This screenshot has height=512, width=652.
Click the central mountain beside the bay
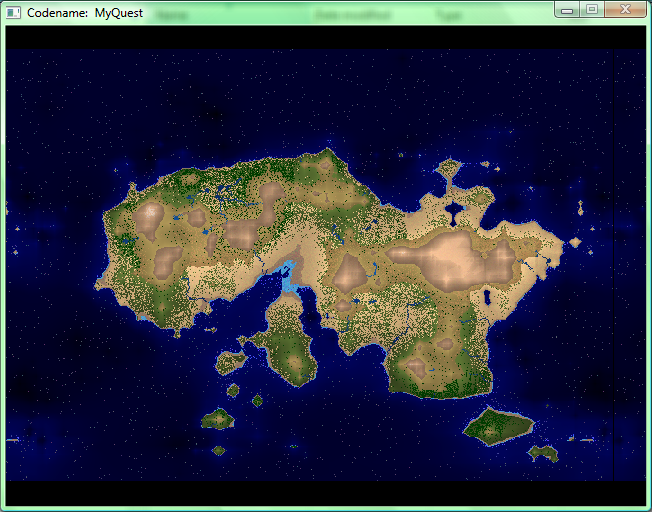click(350, 273)
